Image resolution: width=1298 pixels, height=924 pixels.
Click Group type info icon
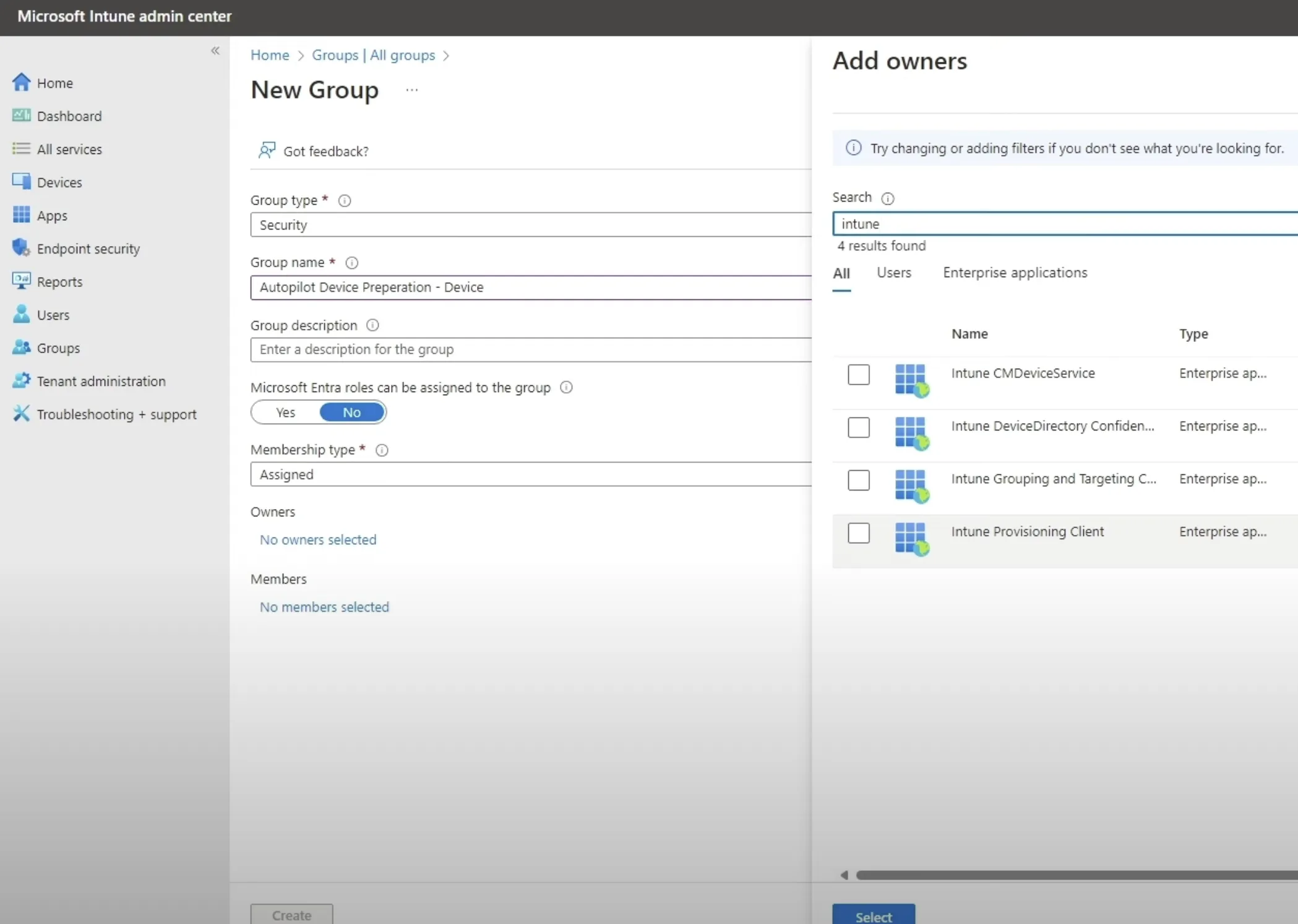point(345,200)
